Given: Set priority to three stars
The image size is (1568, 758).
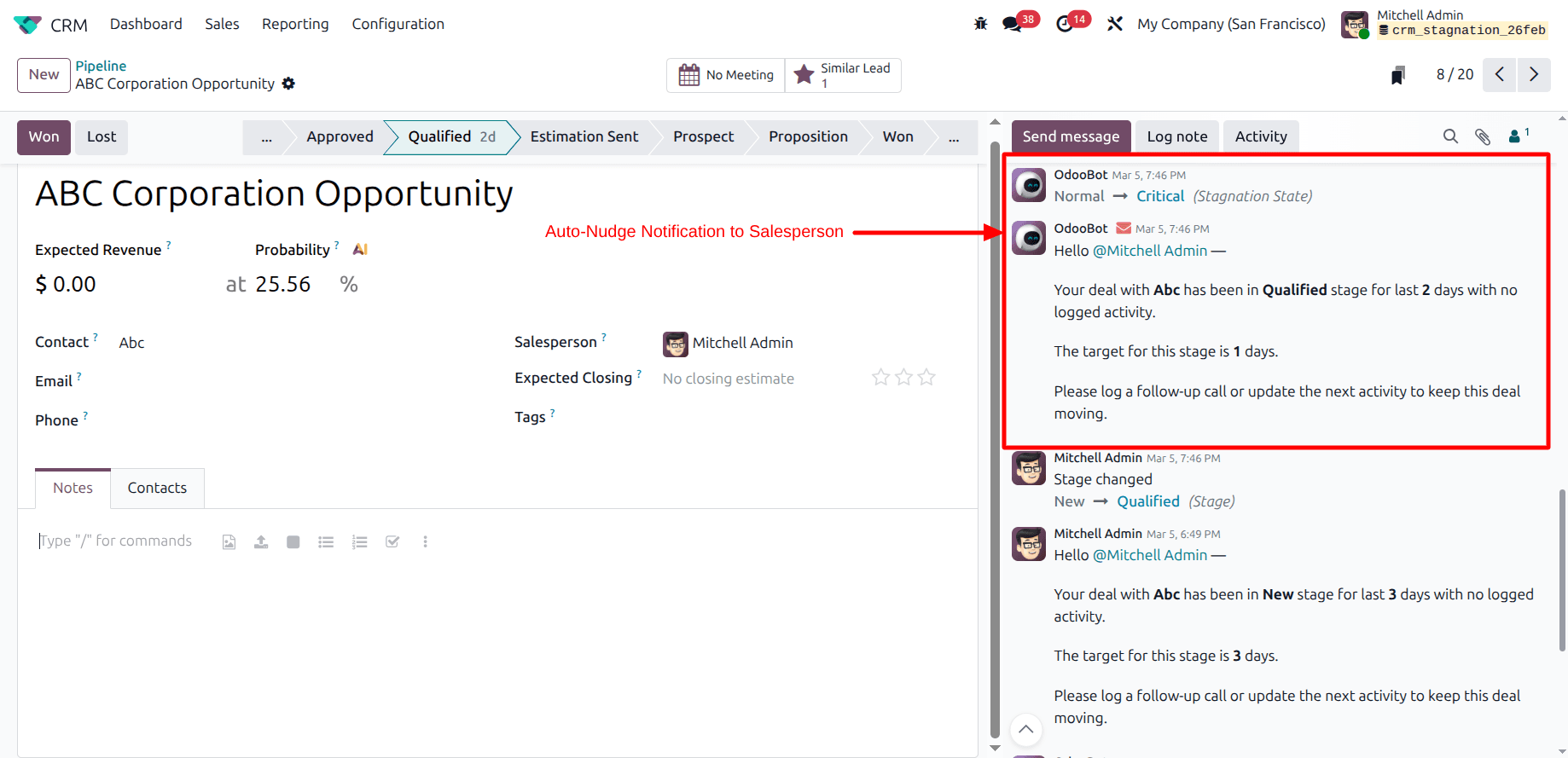Looking at the screenshot, I should (x=926, y=377).
